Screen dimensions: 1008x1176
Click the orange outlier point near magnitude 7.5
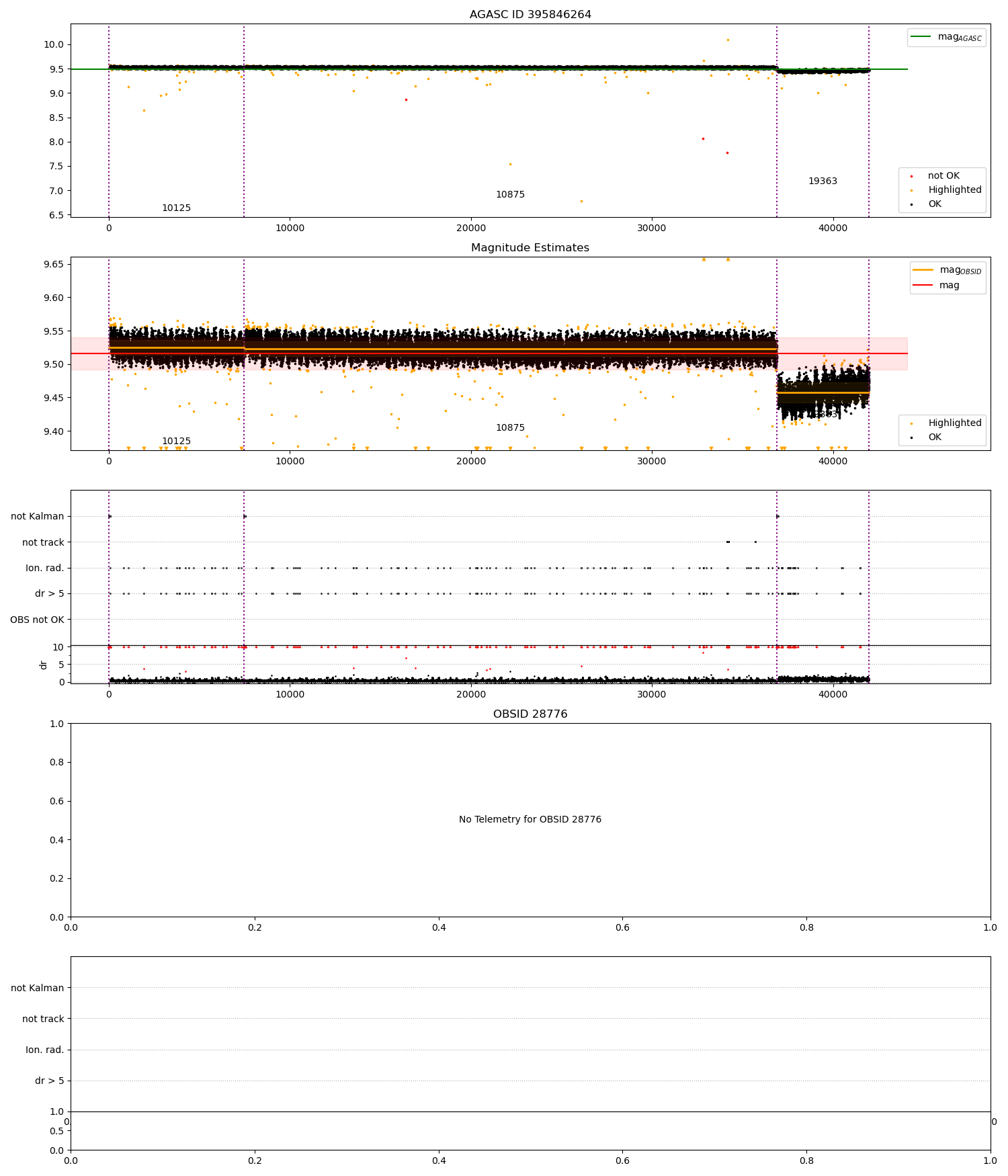(510, 164)
